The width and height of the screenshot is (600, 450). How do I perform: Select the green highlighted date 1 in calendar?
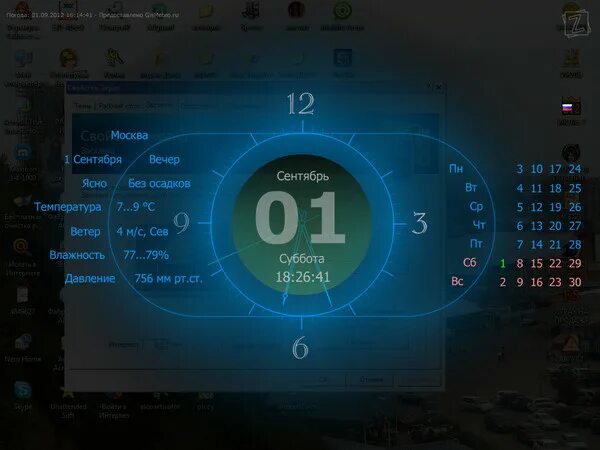click(x=503, y=263)
